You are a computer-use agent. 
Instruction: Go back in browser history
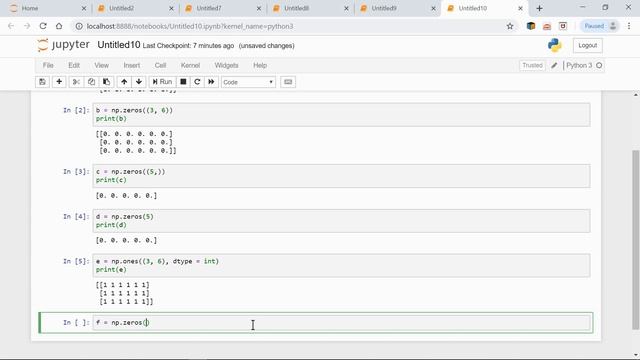[11, 26]
